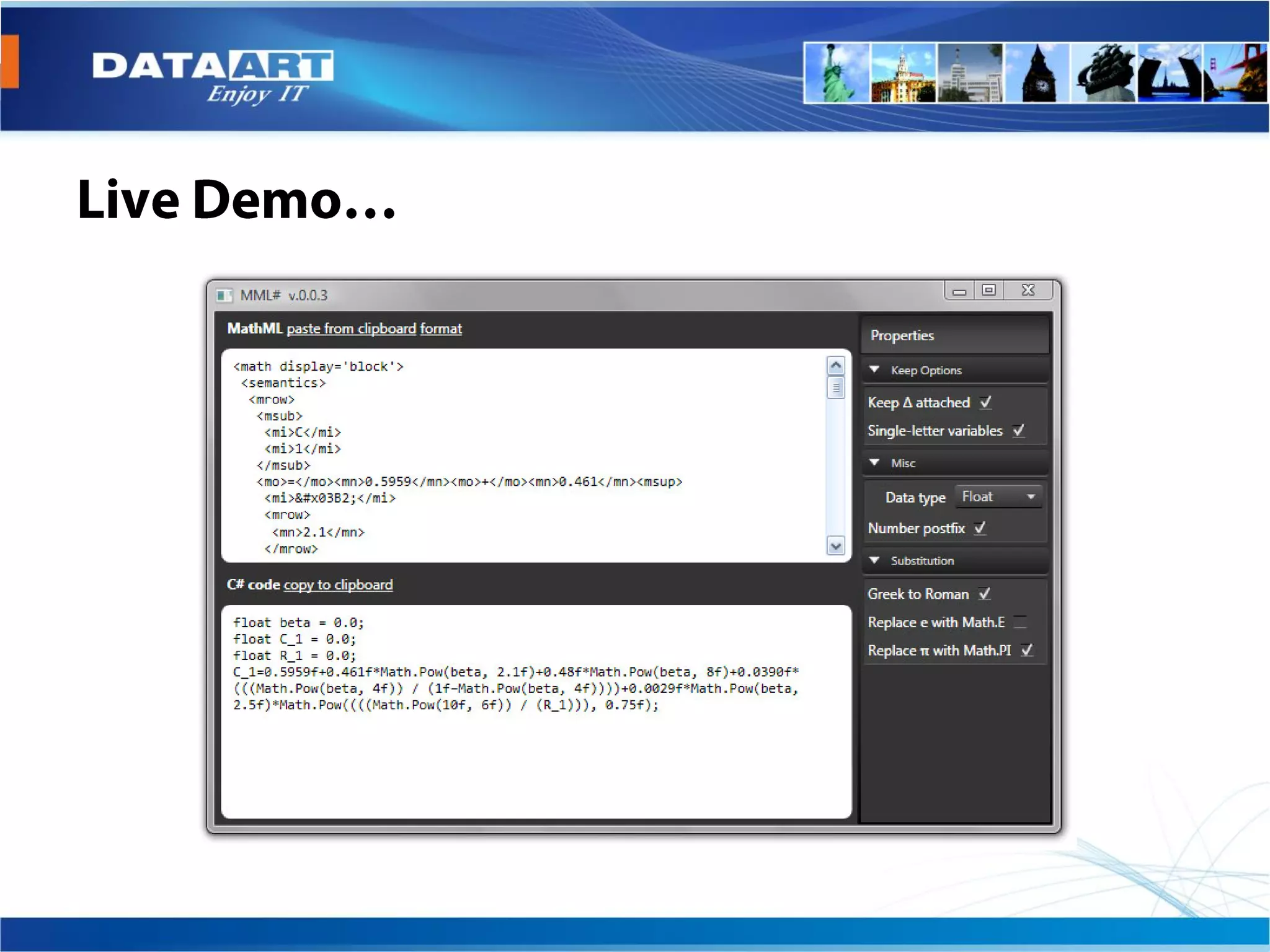Close the MML# window

coord(1028,290)
